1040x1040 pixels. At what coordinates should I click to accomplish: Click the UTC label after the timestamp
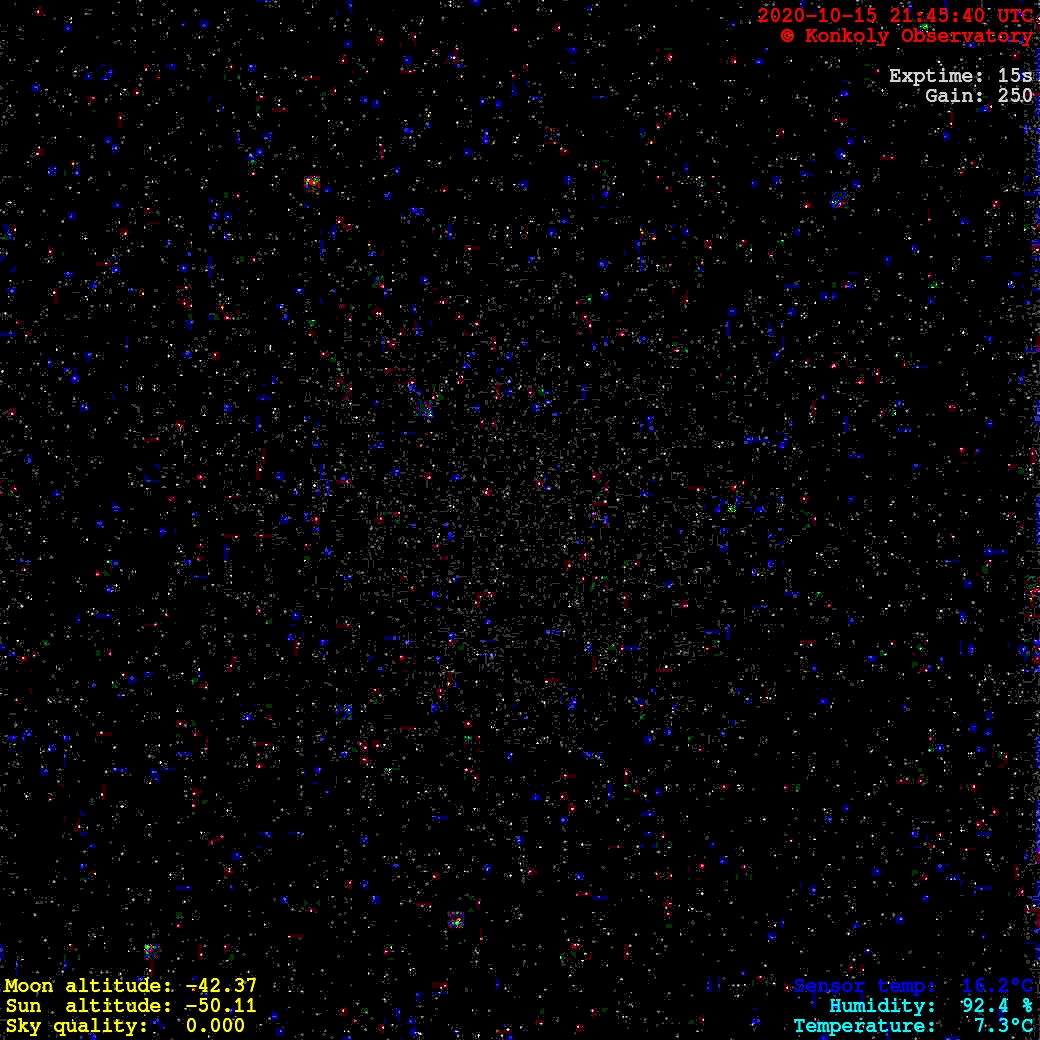[x=1014, y=16]
